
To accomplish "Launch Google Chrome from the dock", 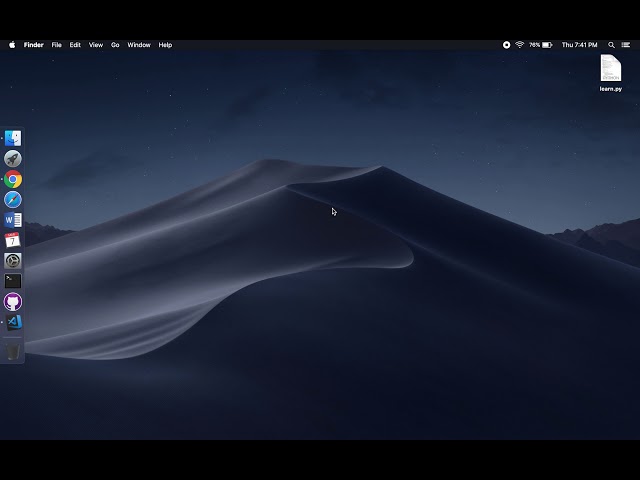I will [x=13, y=179].
